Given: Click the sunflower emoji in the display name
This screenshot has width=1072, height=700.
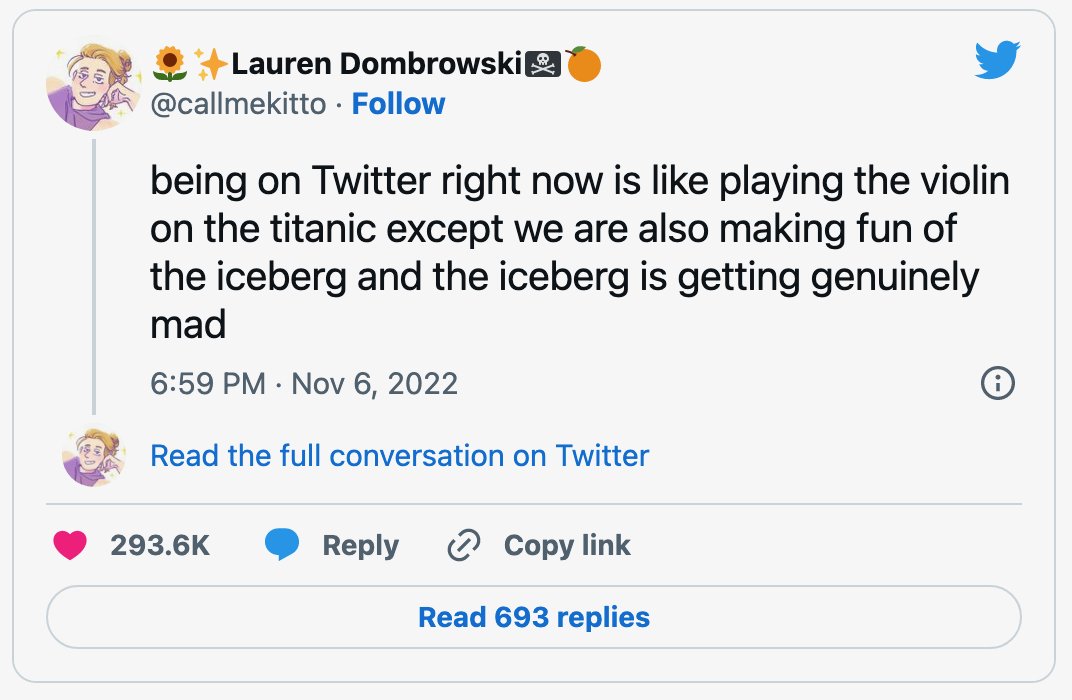Looking at the screenshot, I should 170,64.
